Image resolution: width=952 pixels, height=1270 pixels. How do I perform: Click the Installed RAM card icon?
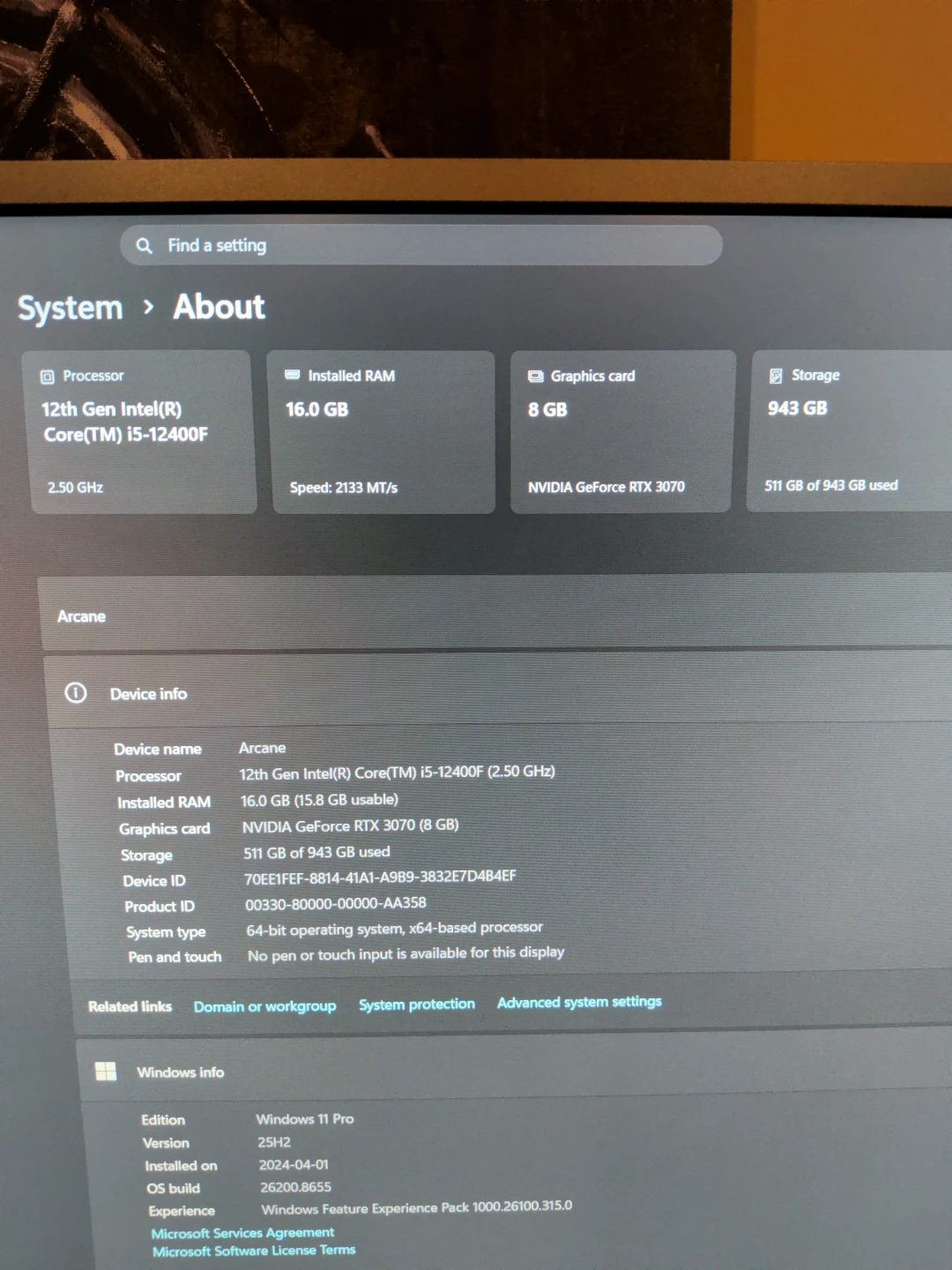[x=293, y=375]
